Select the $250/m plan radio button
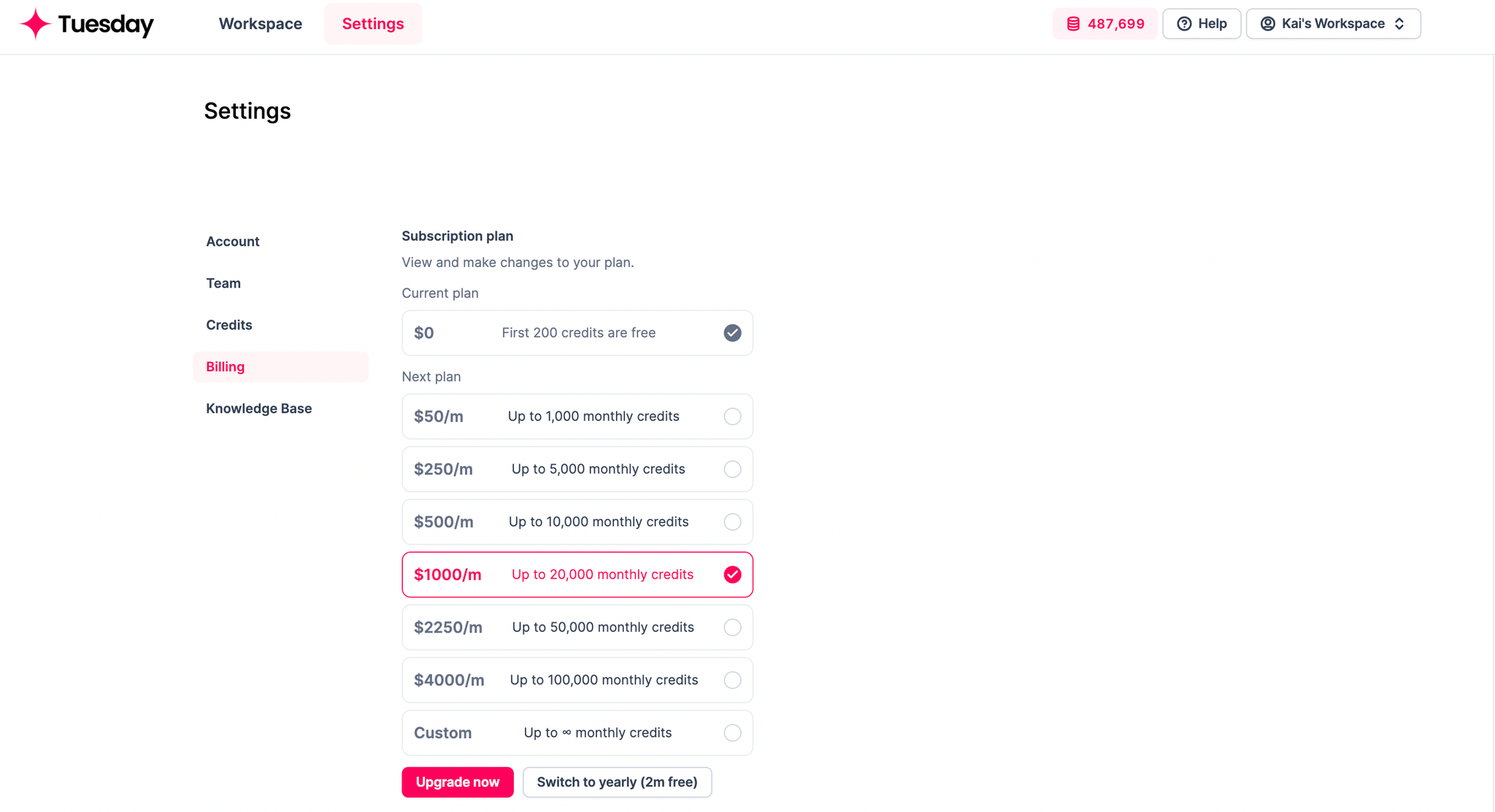This screenshot has width=1495, height=812. pos(732,469)
